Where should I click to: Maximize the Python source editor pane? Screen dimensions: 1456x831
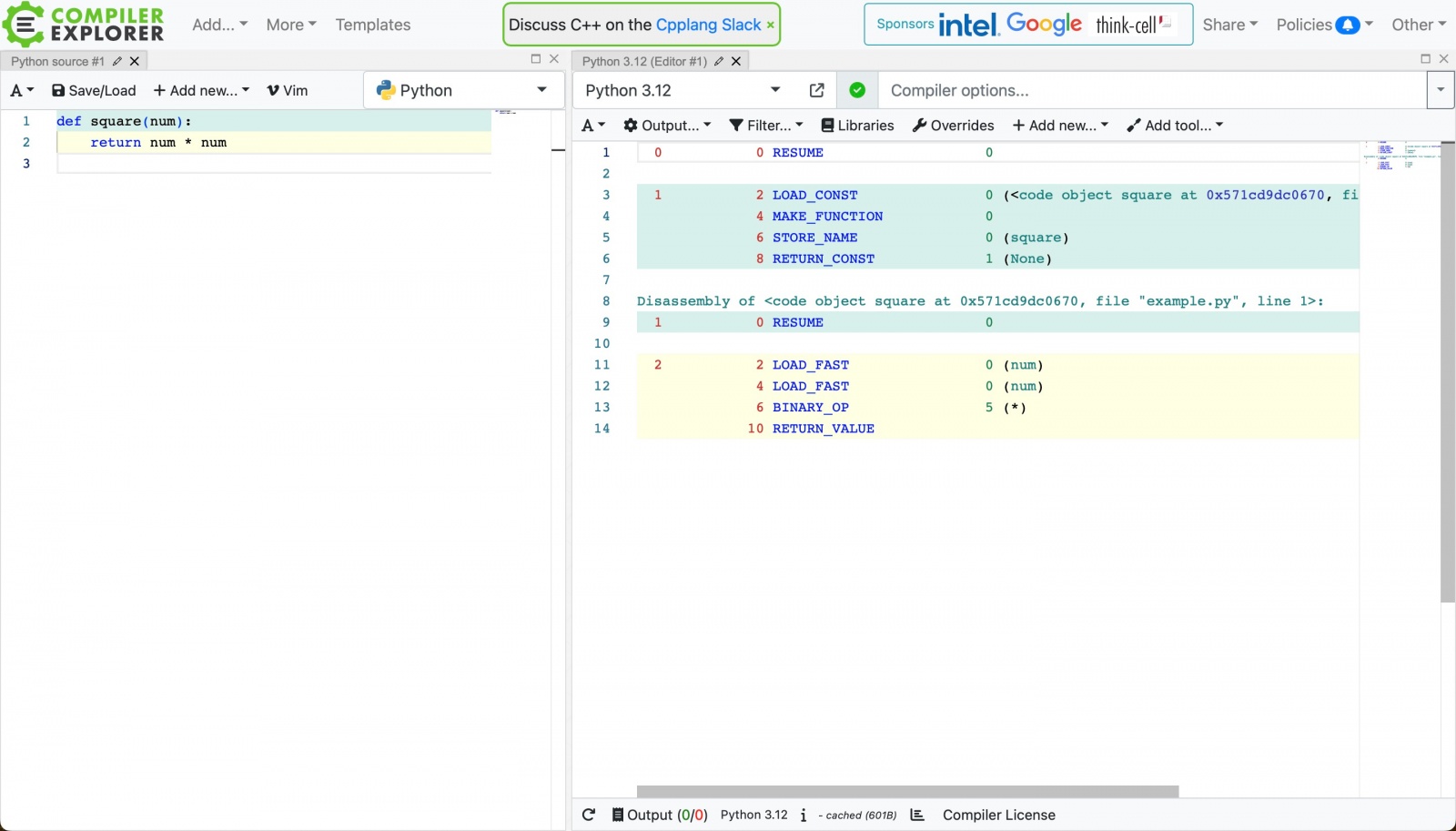[x=536, y=59]
